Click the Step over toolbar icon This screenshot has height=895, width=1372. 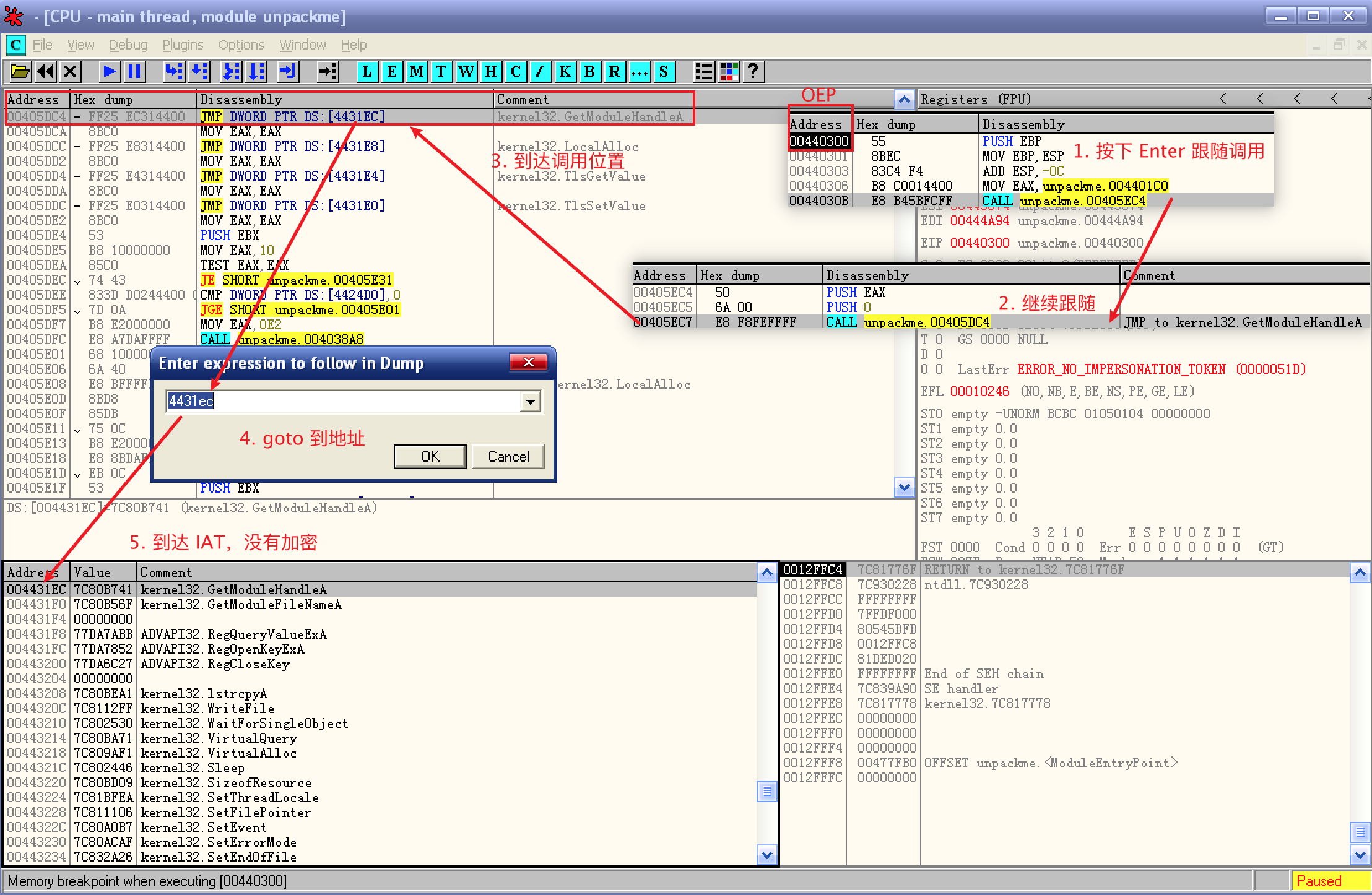tap(199, 72)
